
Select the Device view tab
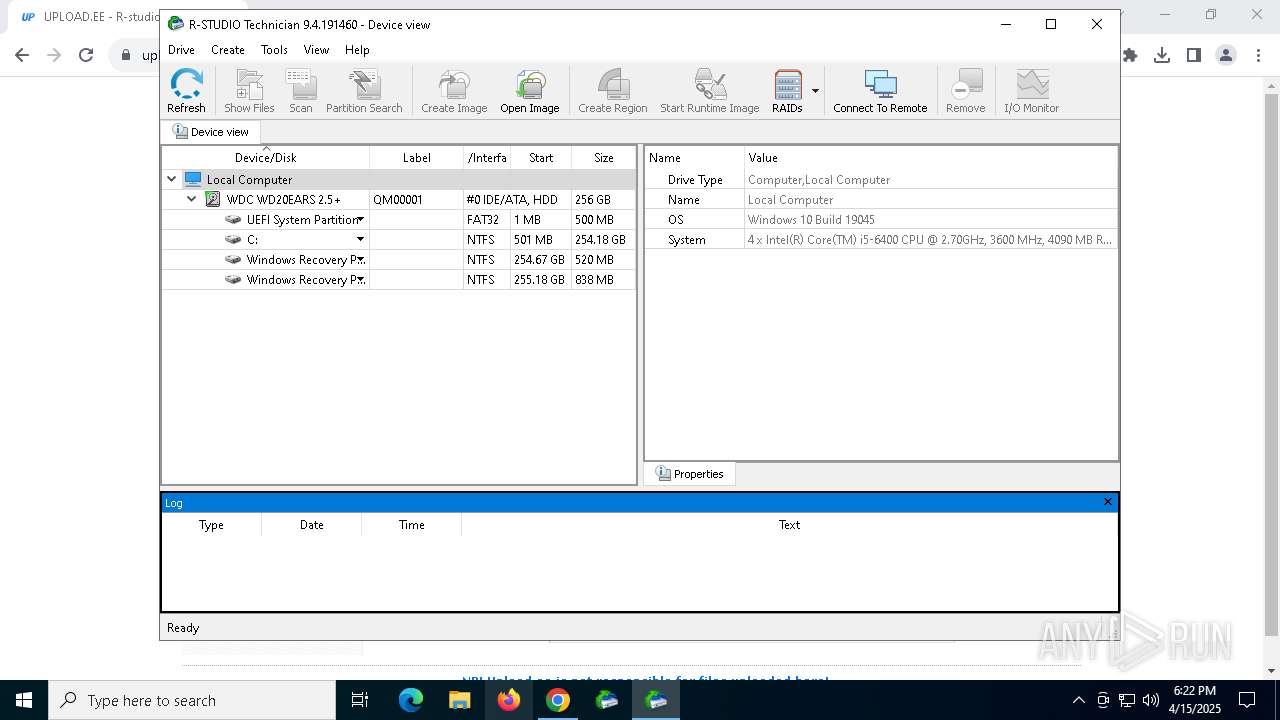click(211, 132)
